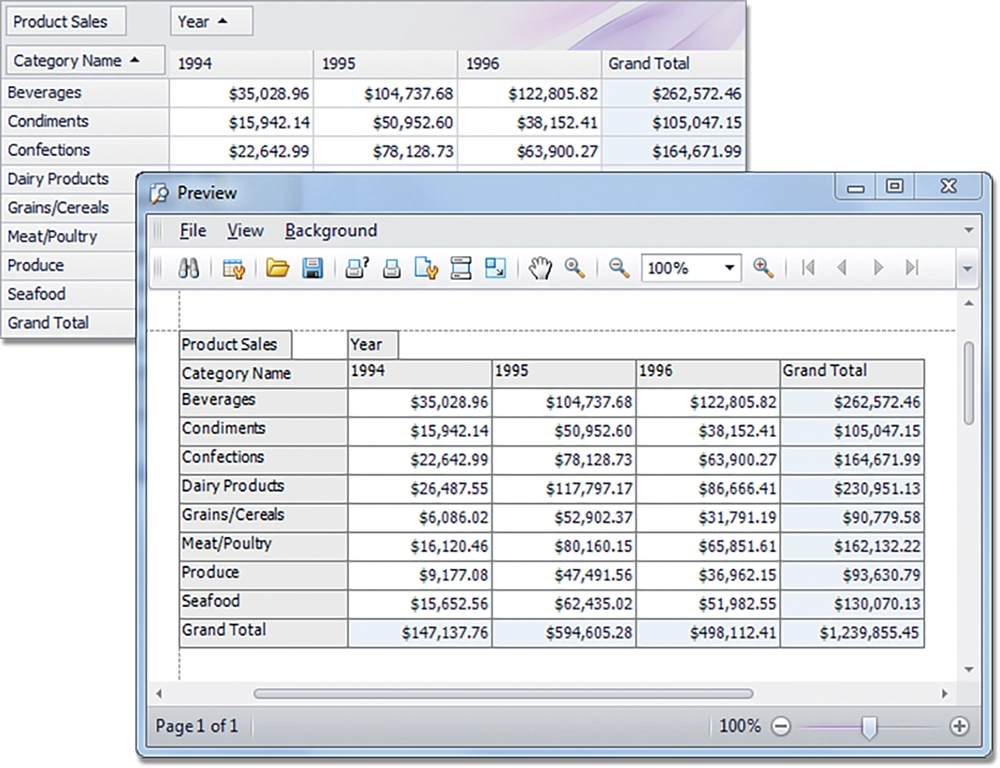This screenshot has height=768, width=1000.
Task: Click the Zoom In toolbar icon
Action: pyautogui.click(x=763, y=268)
